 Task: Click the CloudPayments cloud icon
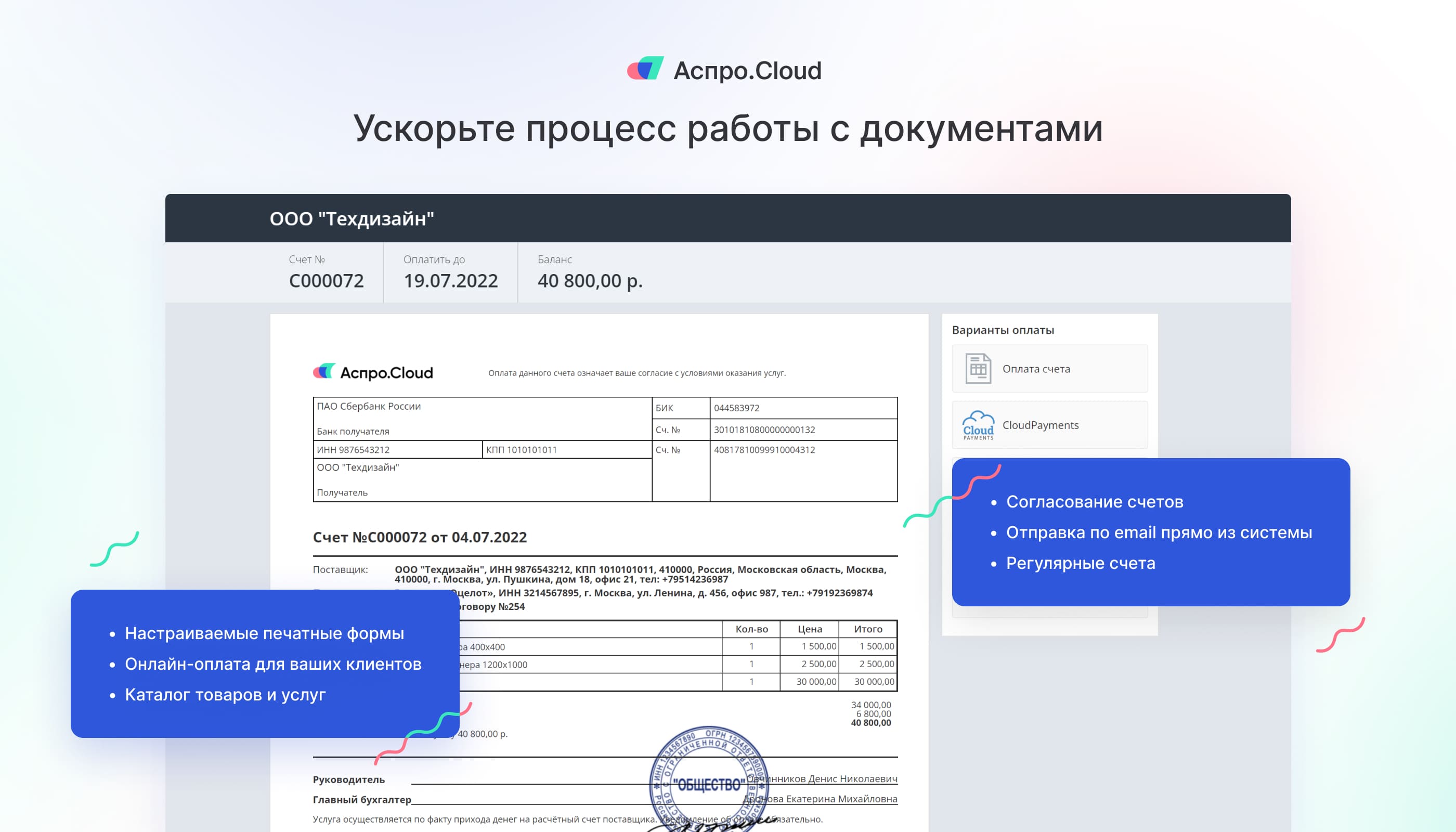[x=979, y=424]
